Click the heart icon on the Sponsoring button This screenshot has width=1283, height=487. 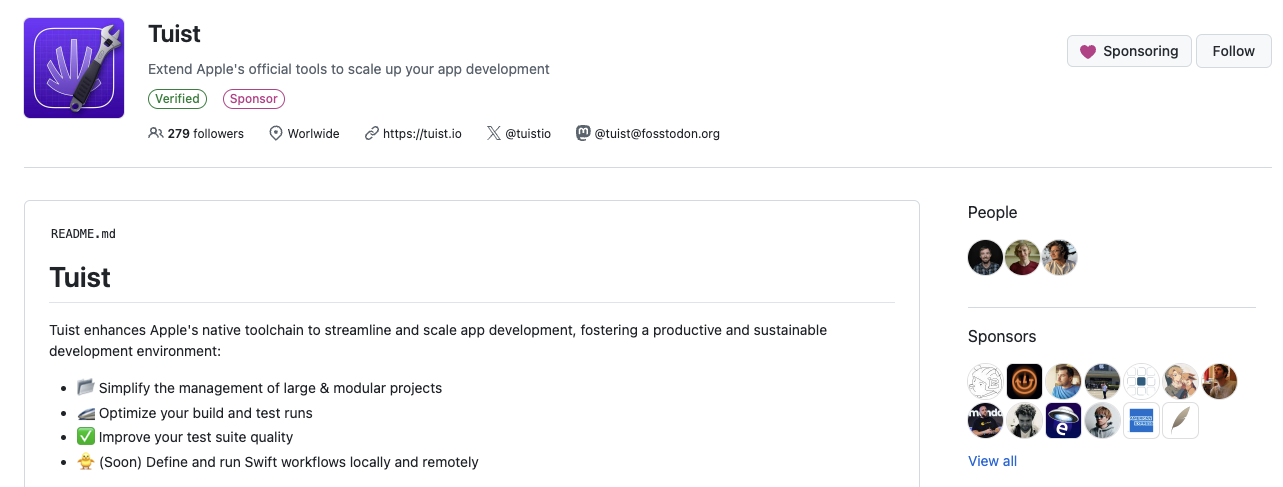[x=1087, y=51]
